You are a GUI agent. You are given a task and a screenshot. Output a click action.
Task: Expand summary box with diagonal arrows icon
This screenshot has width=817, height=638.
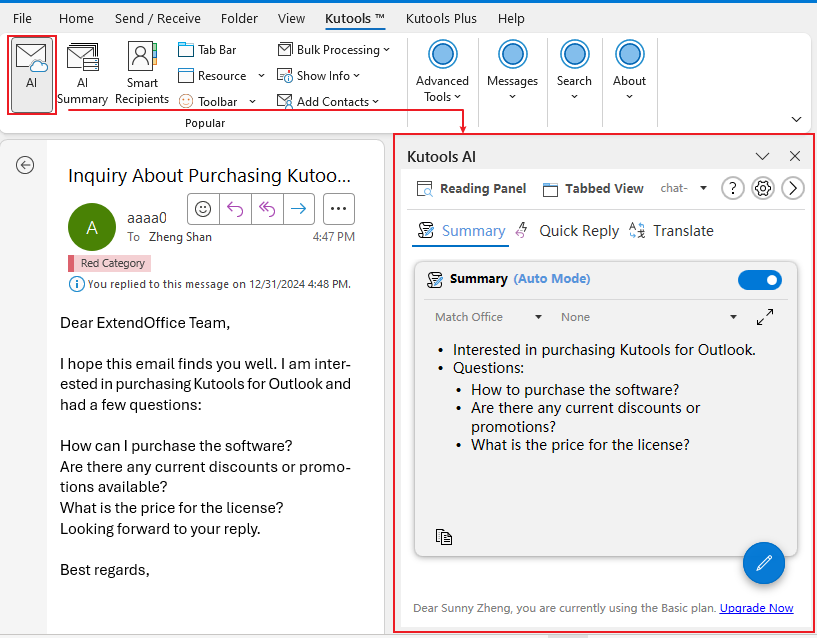pos(765,317)
